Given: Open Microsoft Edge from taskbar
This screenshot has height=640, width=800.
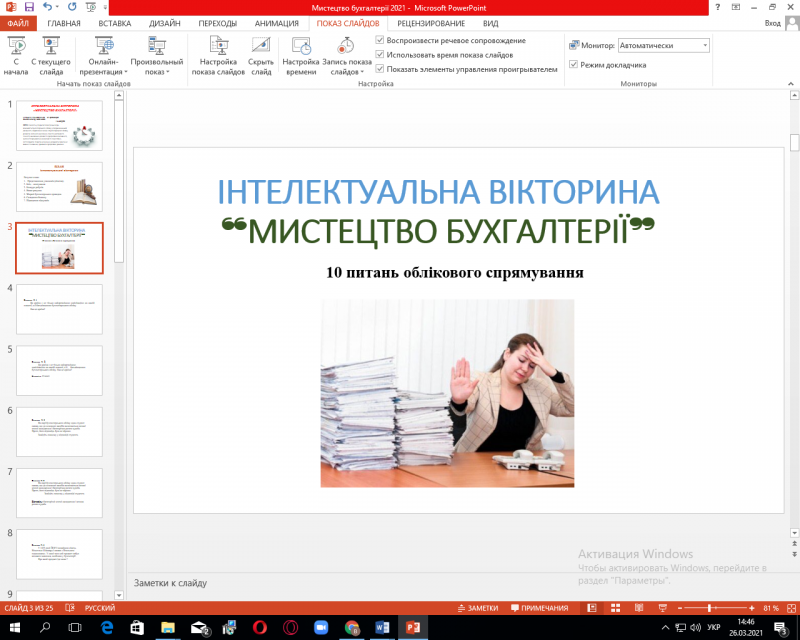Looking at the screenshot, I should click(107, 627).
